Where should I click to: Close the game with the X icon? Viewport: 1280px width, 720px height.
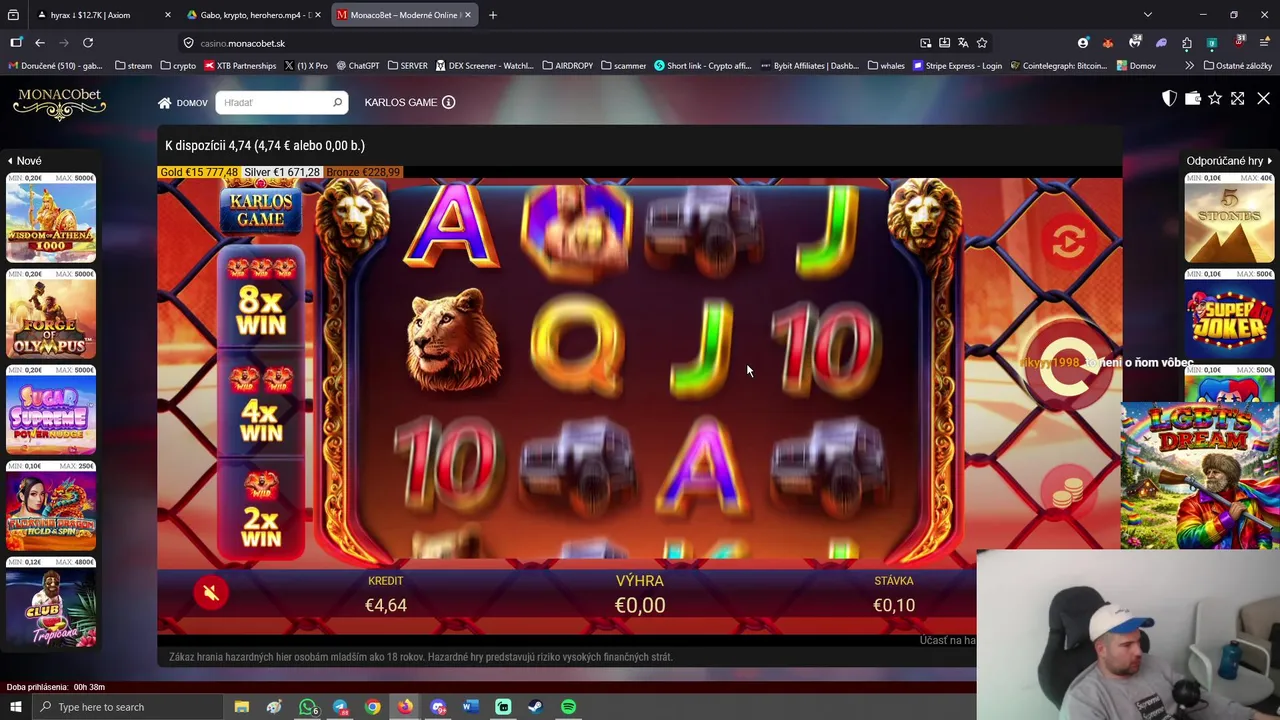click(1263, 98)
